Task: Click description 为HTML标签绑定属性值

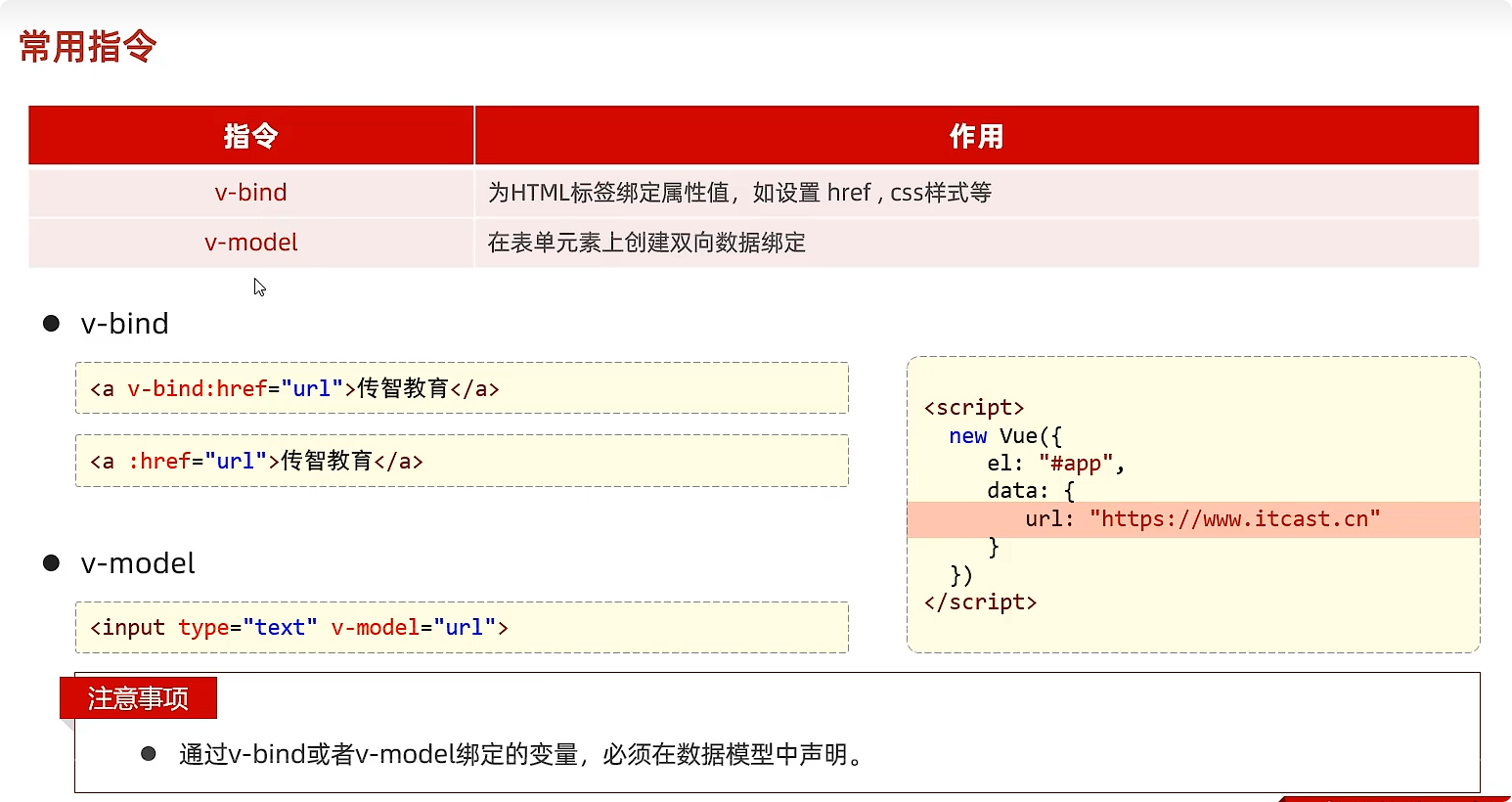Action: (x=740, y=192)
